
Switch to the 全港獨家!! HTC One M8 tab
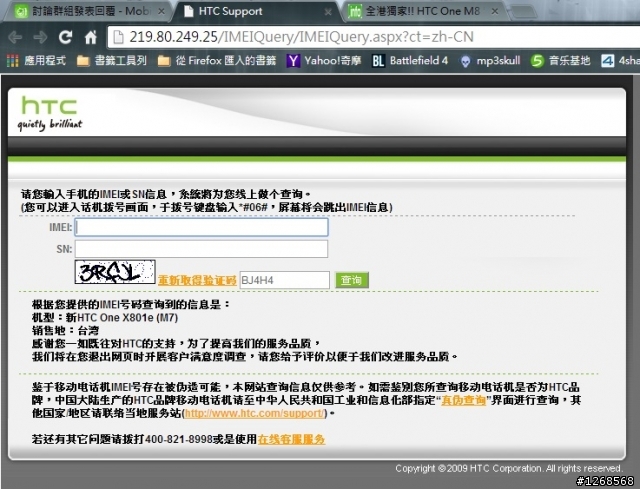point(422,11)
